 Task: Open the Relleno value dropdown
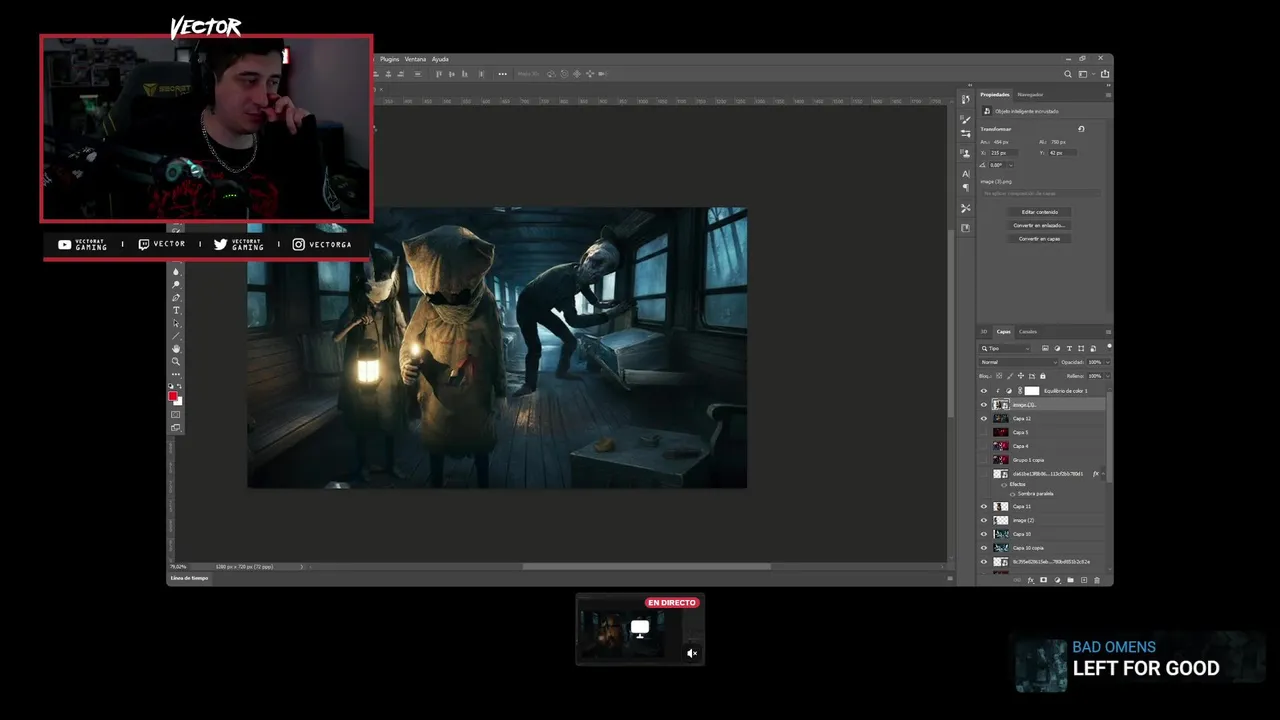[1107, 376]
